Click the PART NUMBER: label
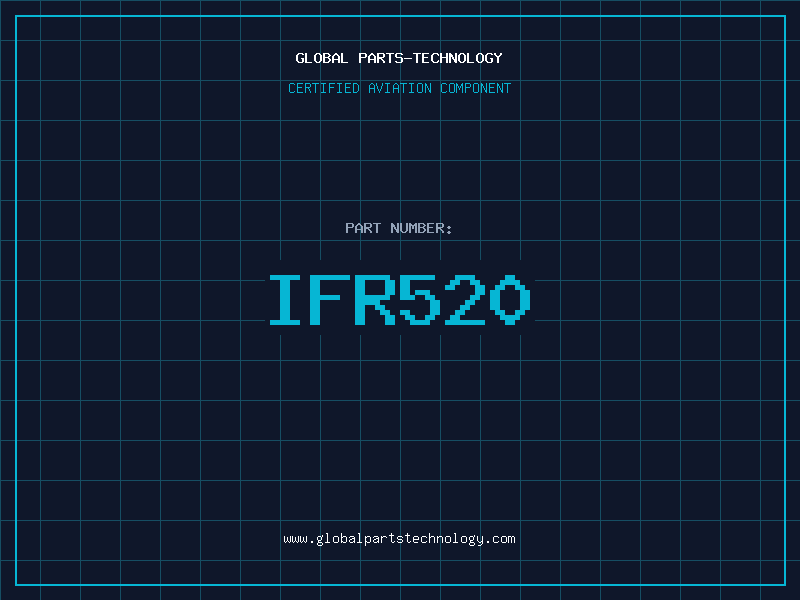Image resolution: width=800 pixels, height=600 pixels. pos(399,228)
